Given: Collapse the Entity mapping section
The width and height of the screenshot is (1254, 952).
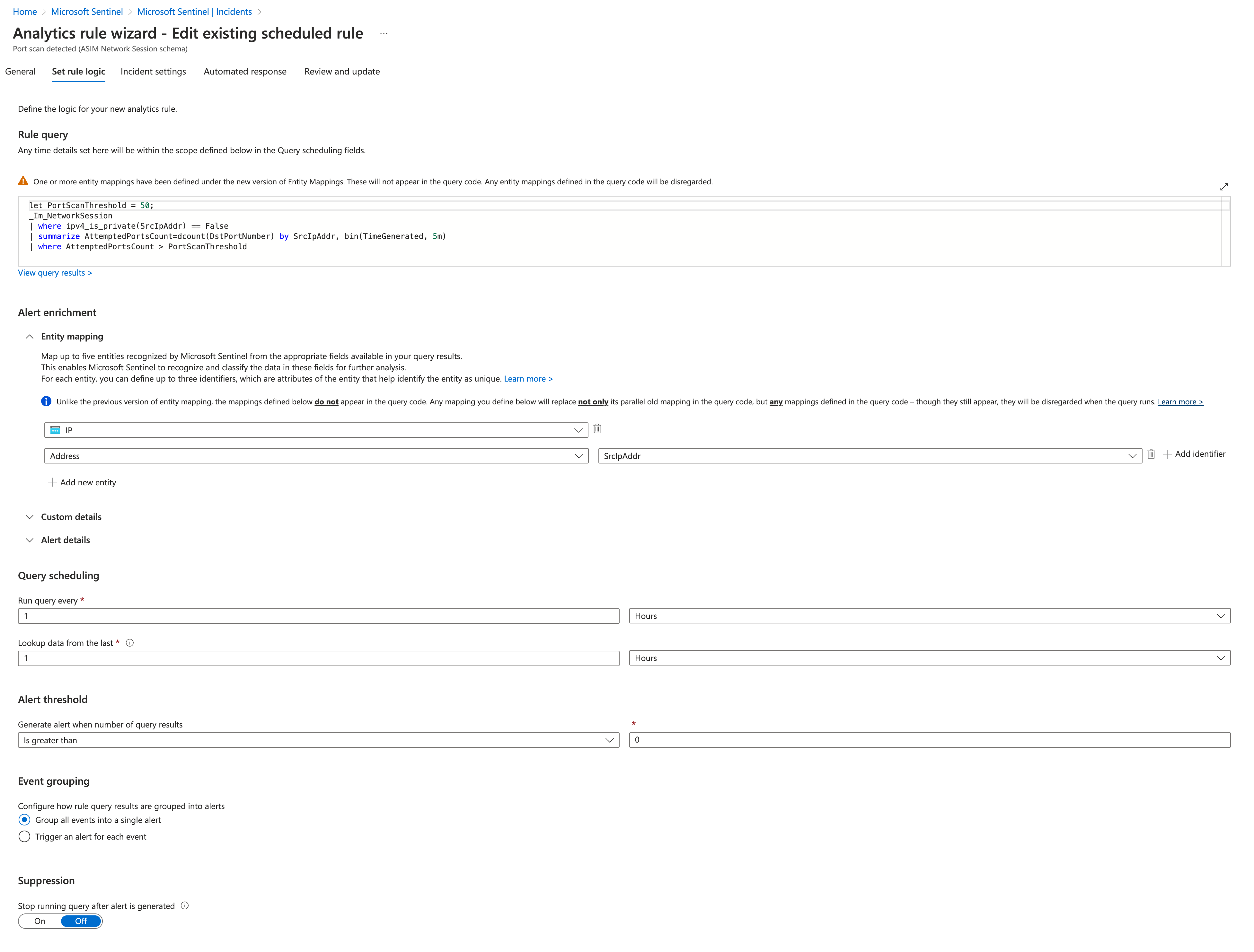Looking at the screenshot, I should pyautogui.click(x=30, y=337).
